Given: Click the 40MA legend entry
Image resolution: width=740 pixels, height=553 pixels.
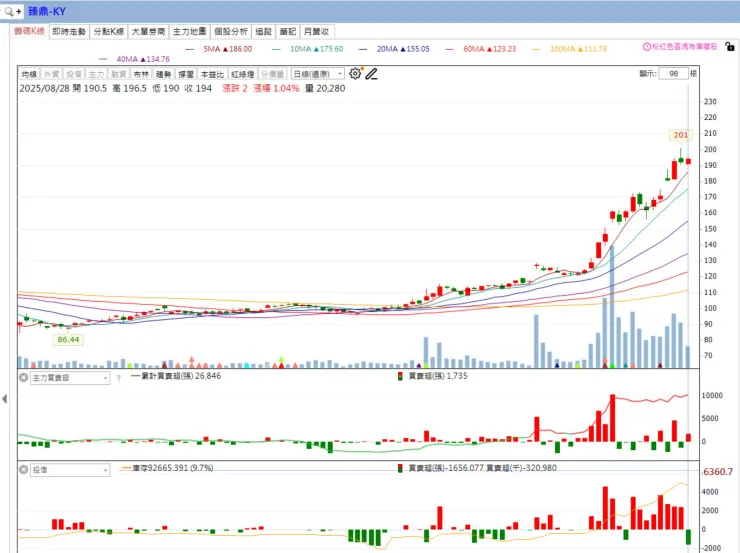Looking at the screenshot, I should click(x=135, y=59).
